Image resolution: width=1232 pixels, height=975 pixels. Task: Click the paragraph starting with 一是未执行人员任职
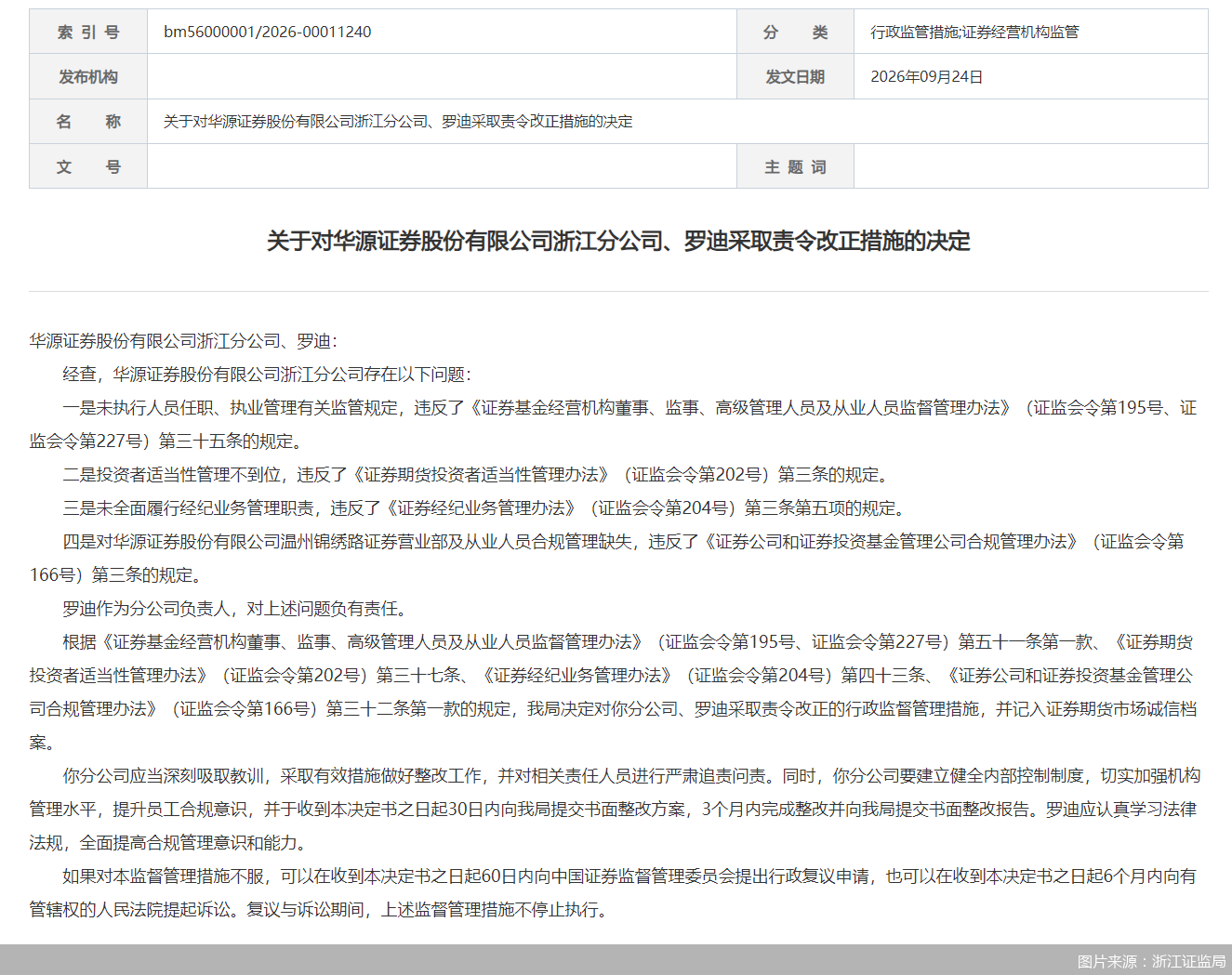click(x=614, y=425)
